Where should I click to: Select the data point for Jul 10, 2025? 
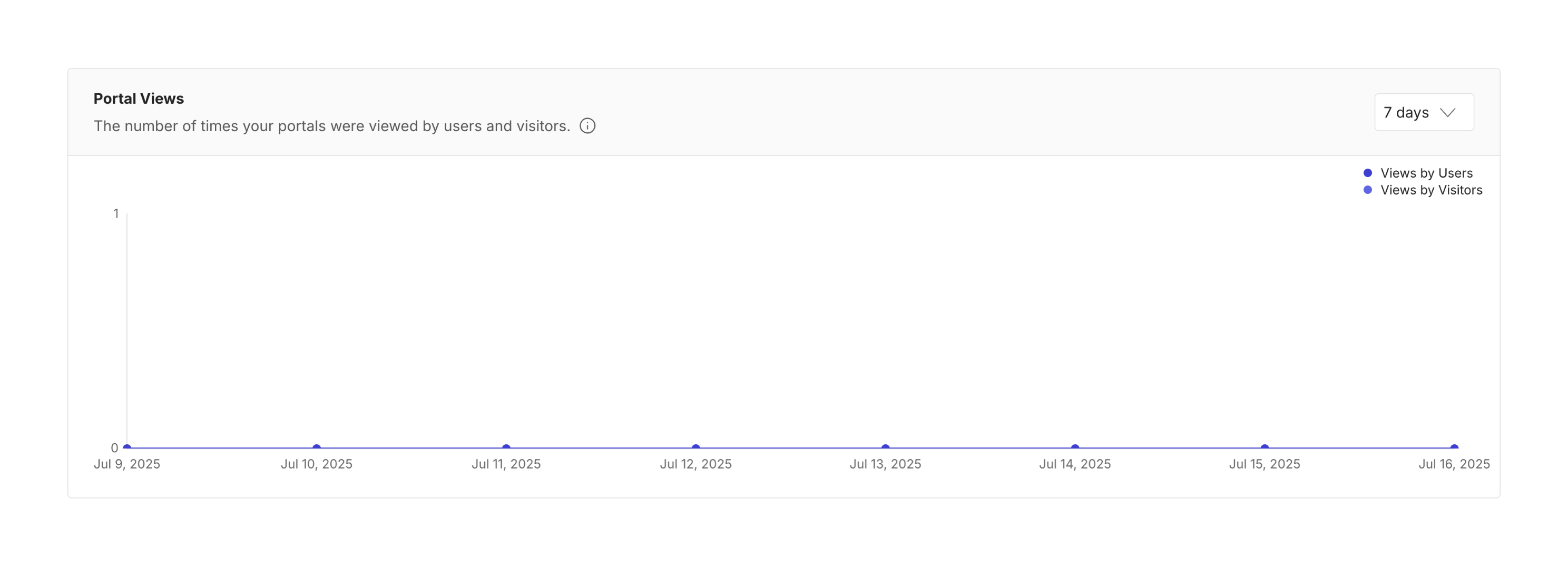pos(317,448)
